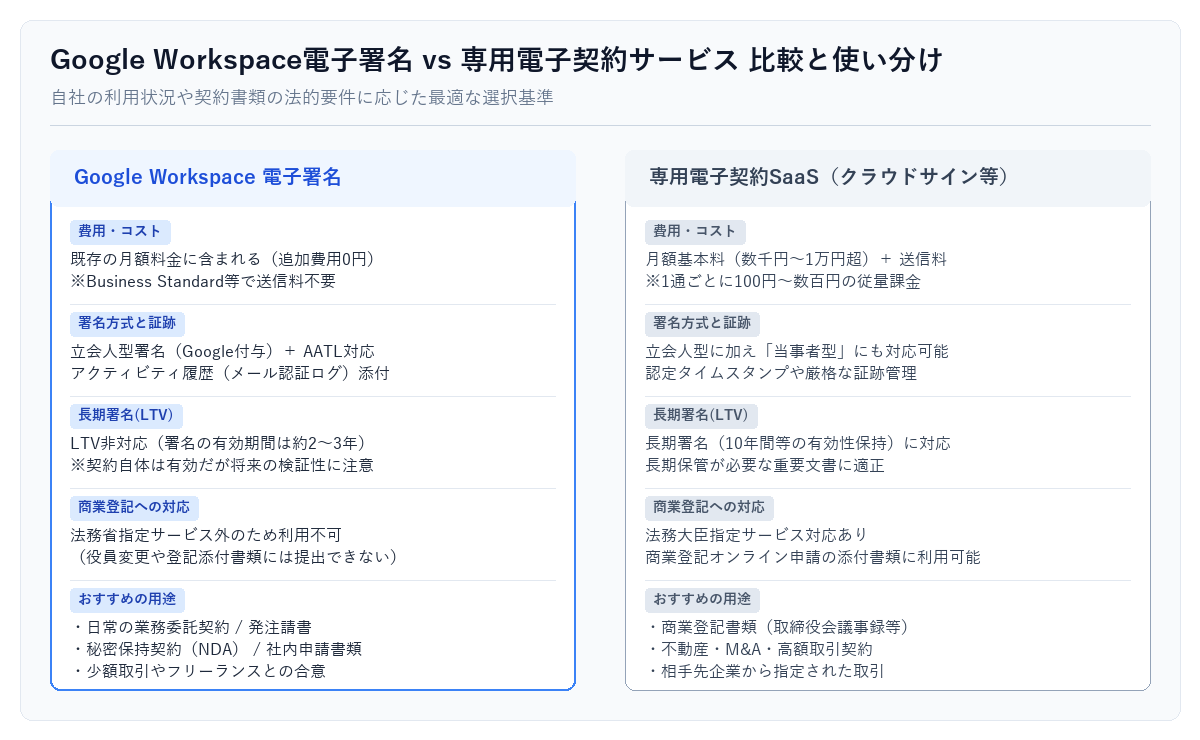Click 'おすすめの用途' label in Google Workspace column
This screenshot has height=740, width=1200.
point(127,600)
